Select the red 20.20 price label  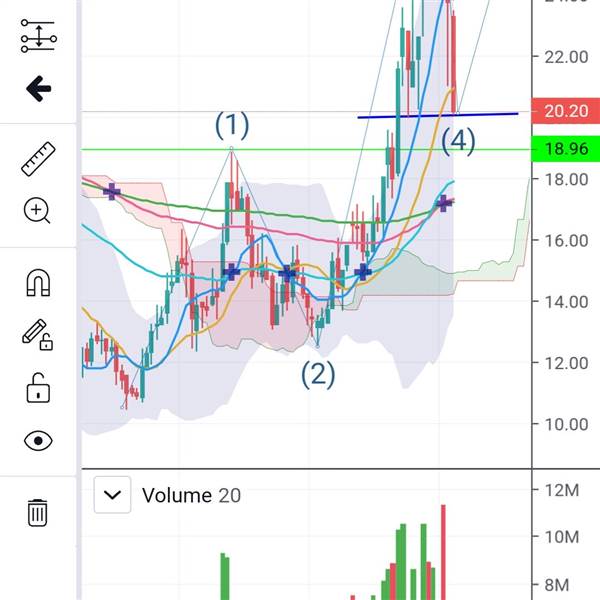pos(566,111)
